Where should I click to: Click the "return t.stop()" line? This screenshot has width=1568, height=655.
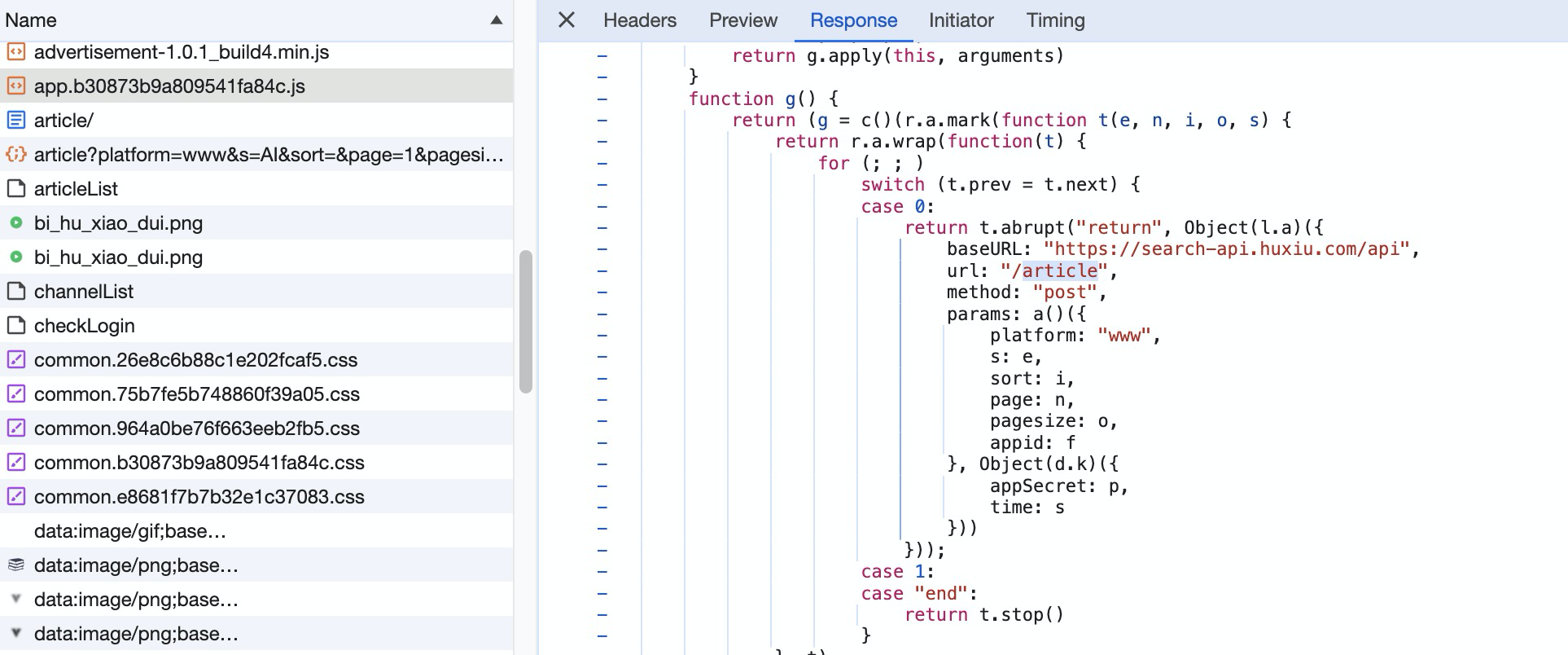pyautogui.click(x=984, y=615)
